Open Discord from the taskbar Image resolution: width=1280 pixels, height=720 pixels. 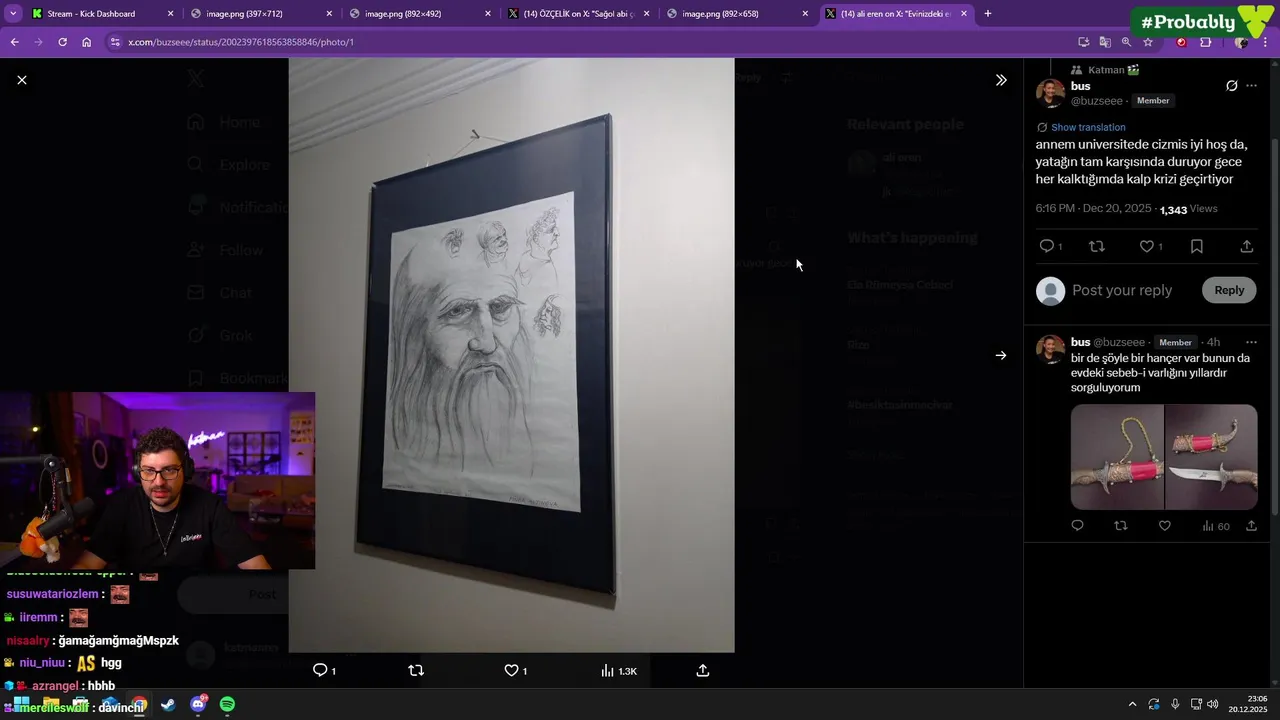click(198, 705)
